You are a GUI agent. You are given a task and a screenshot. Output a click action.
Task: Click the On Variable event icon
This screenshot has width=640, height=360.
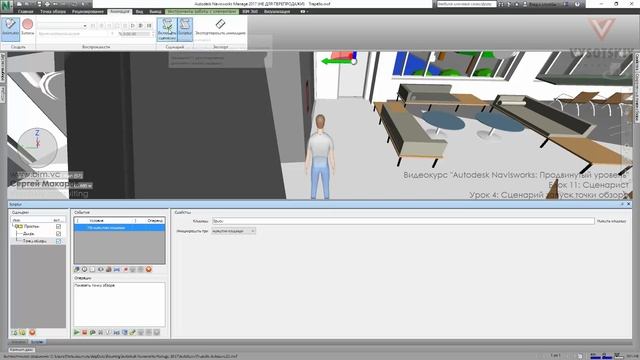[117, 269]
